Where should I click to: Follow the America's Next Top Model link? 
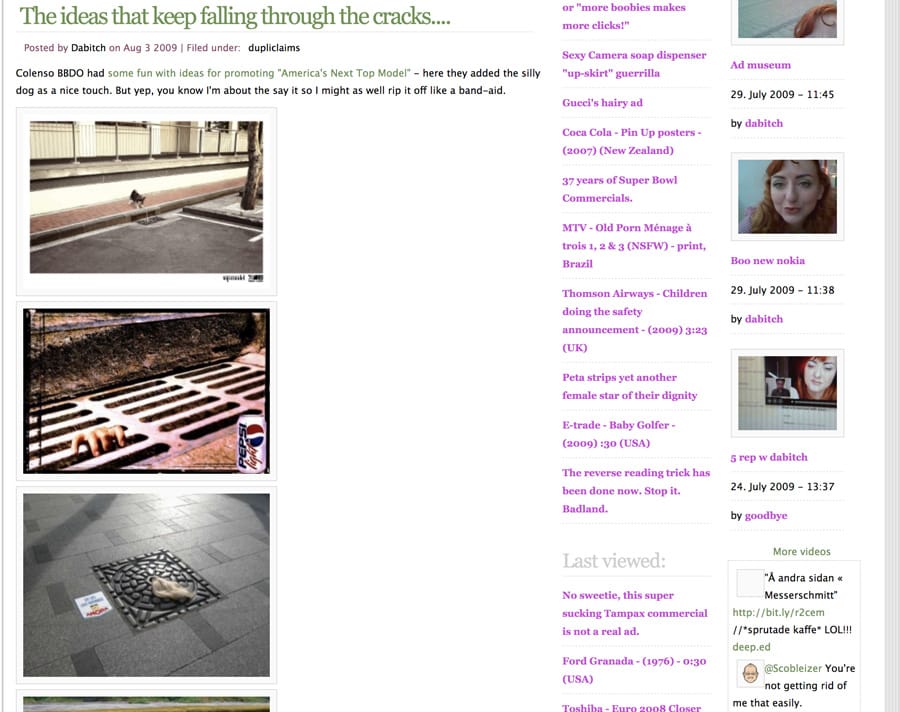259,73
